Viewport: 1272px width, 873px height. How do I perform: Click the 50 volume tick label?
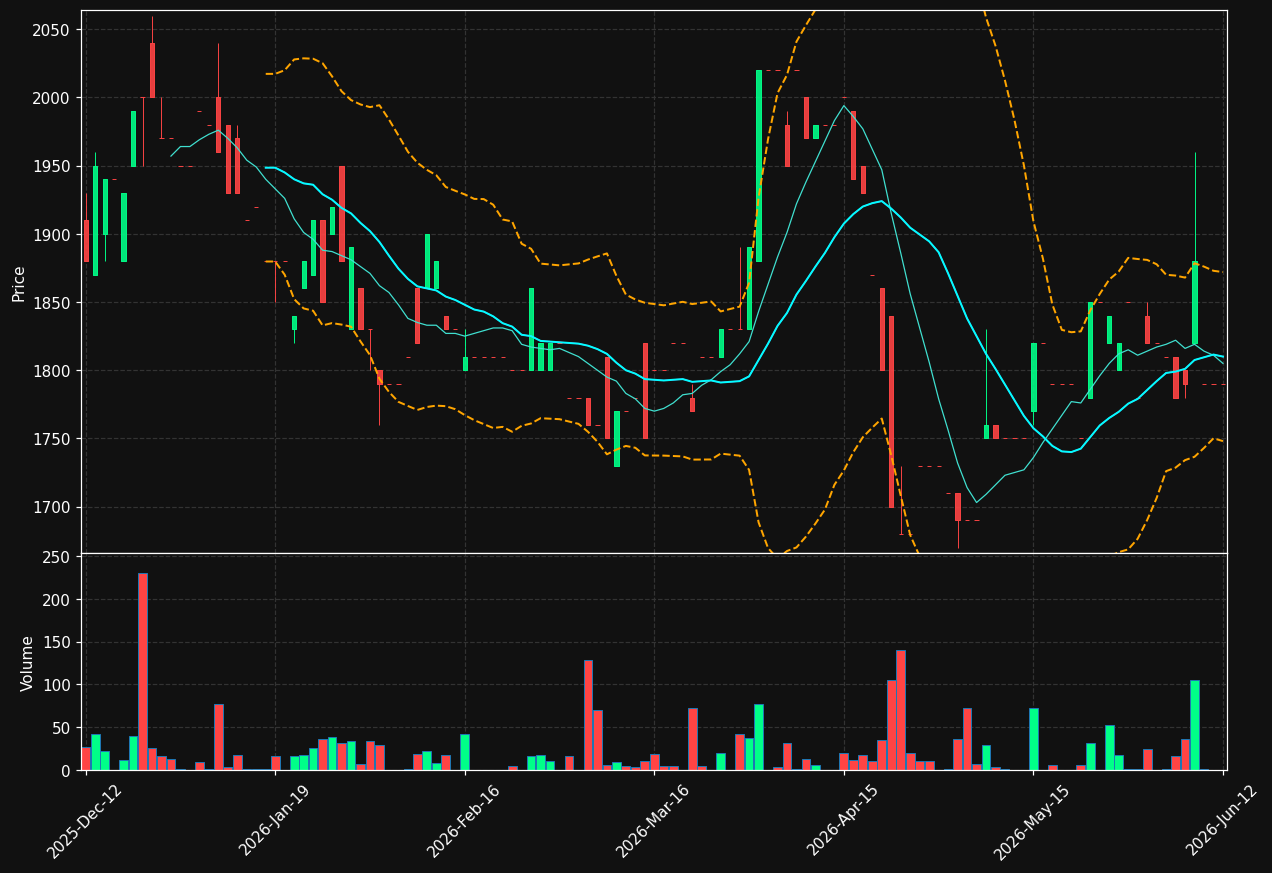(x=61, y=728)
